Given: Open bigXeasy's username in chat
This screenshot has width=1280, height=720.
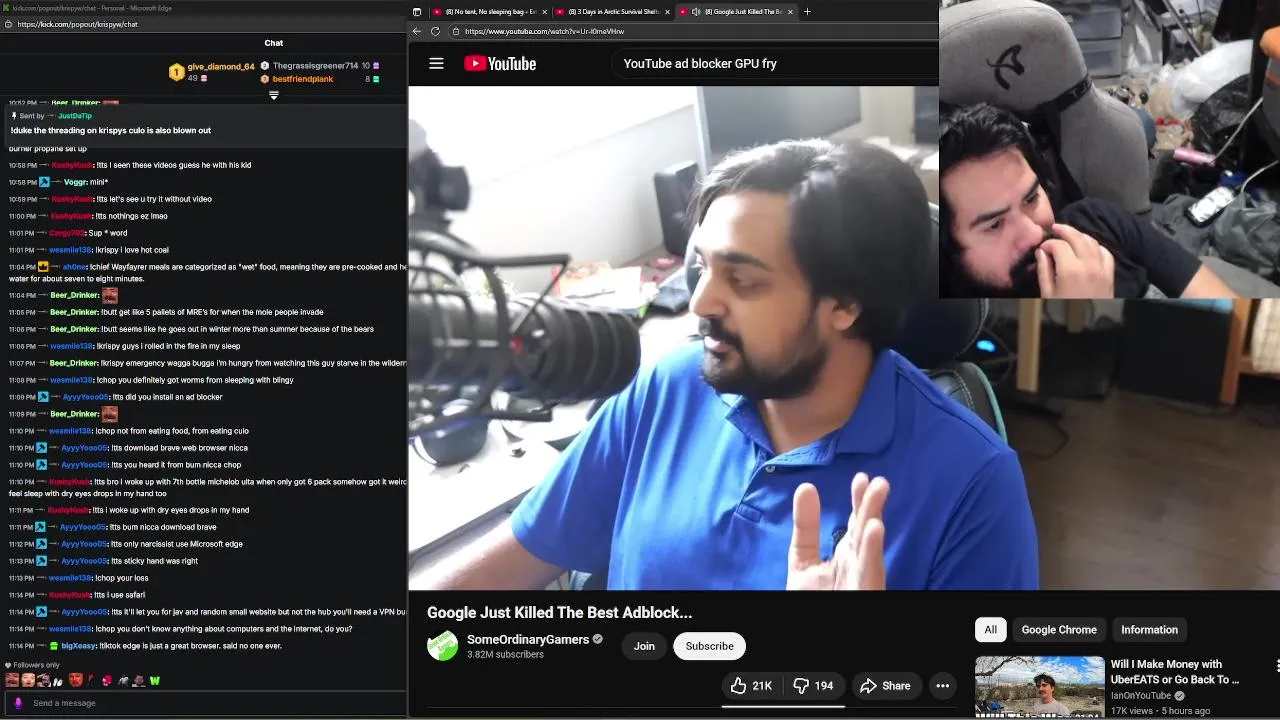Looking at the screenshot, I should [x=78, y=646].
